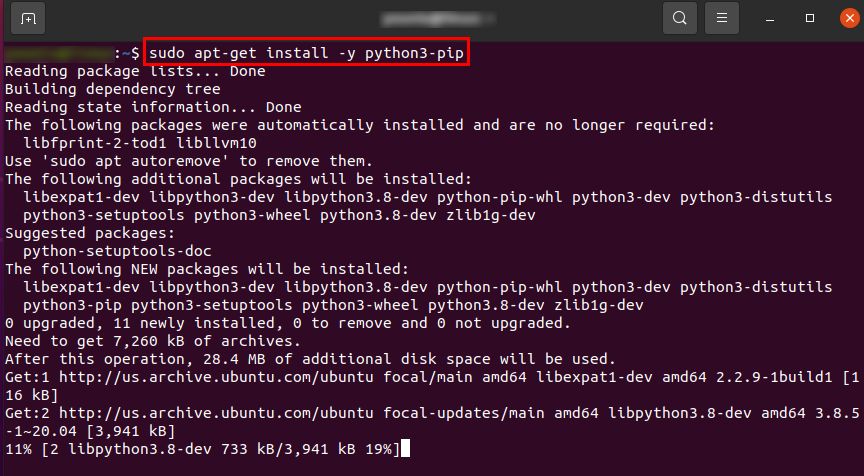
Task: Open the Get:2 us.archive.ubuntu.com URL
Action: (216, 413)
